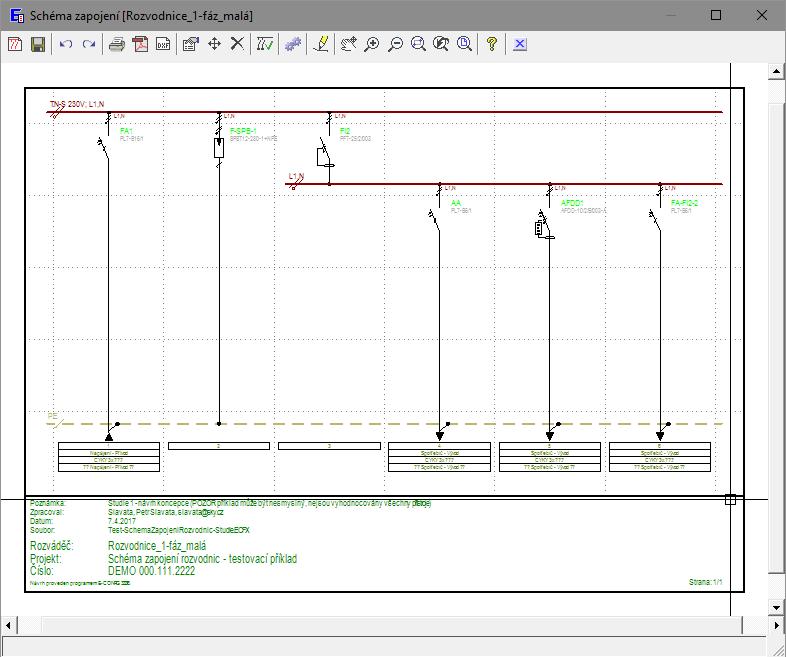Export the schema to PDF
786x657 pixels.
(140, 44)
